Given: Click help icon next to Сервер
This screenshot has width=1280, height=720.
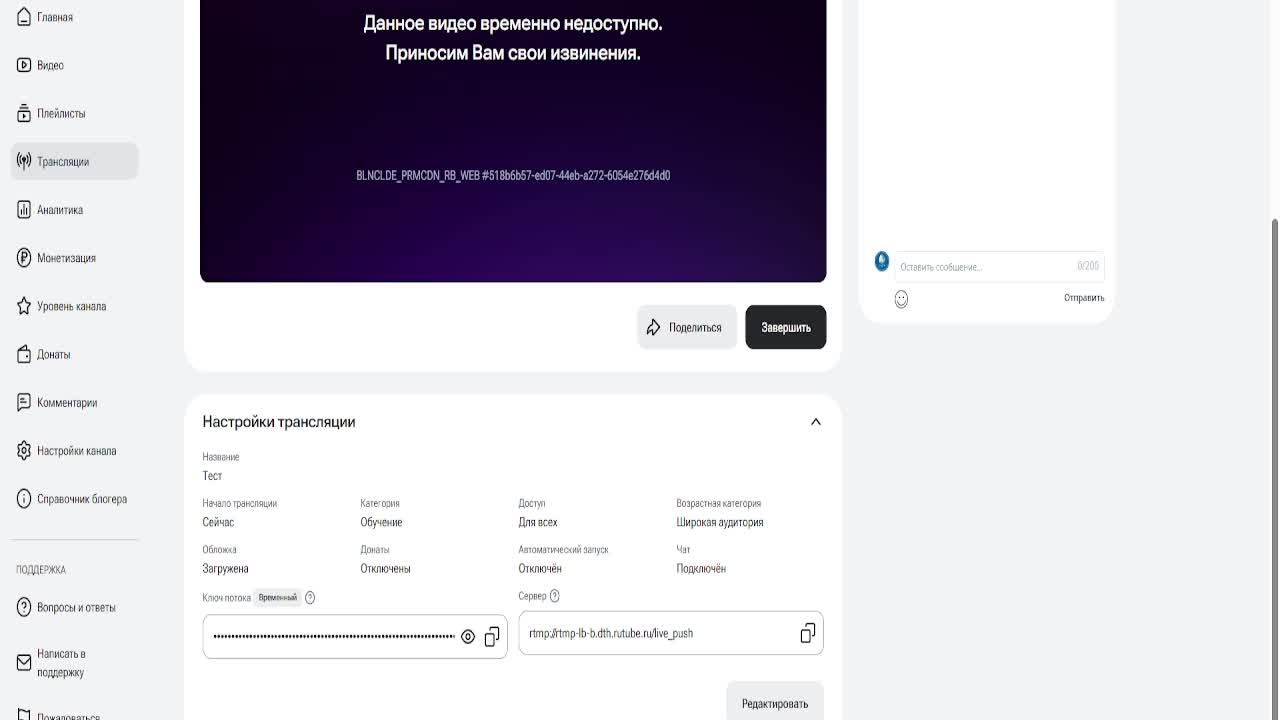Looking at the screenshot, I should (x=555, y=596).
